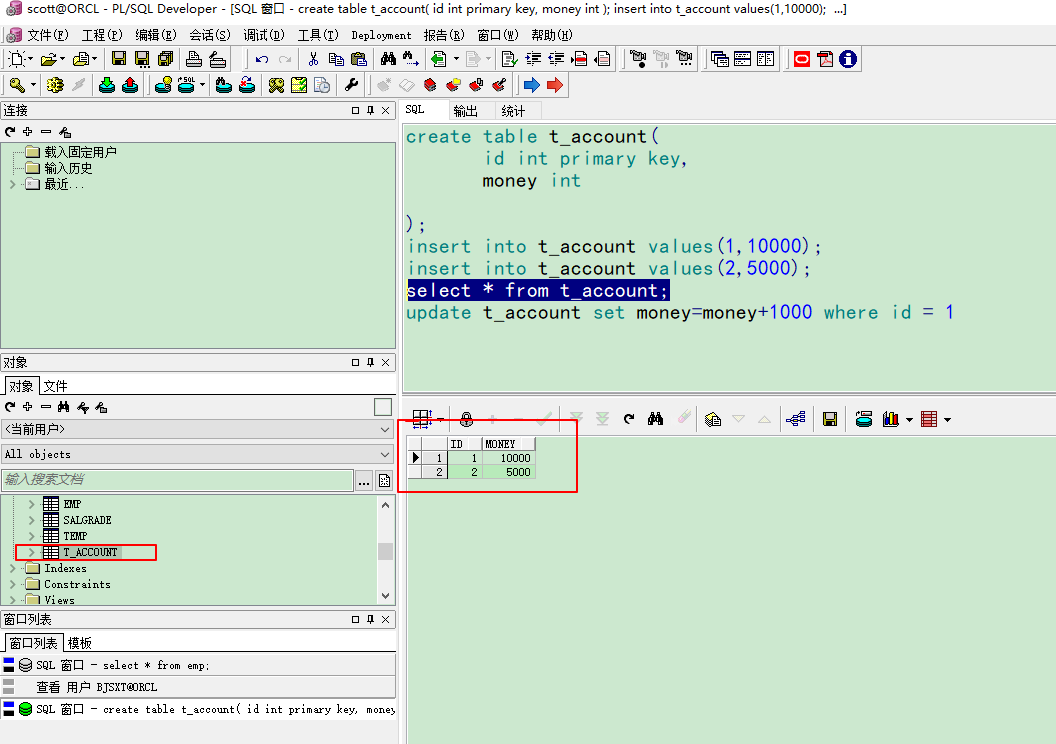
Task: Click the binoculars in result grid toolbar
Action: point(655,419)
